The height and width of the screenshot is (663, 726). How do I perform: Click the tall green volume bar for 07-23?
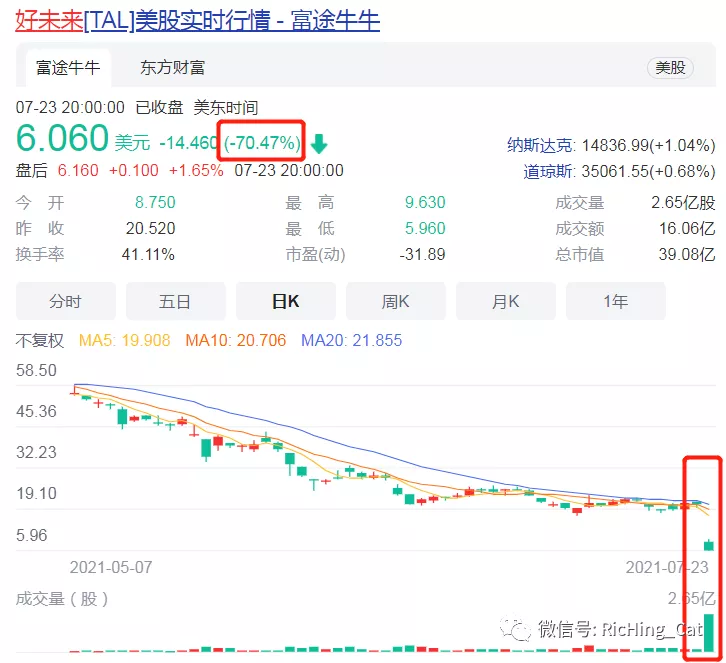click(x=709, y=632)
